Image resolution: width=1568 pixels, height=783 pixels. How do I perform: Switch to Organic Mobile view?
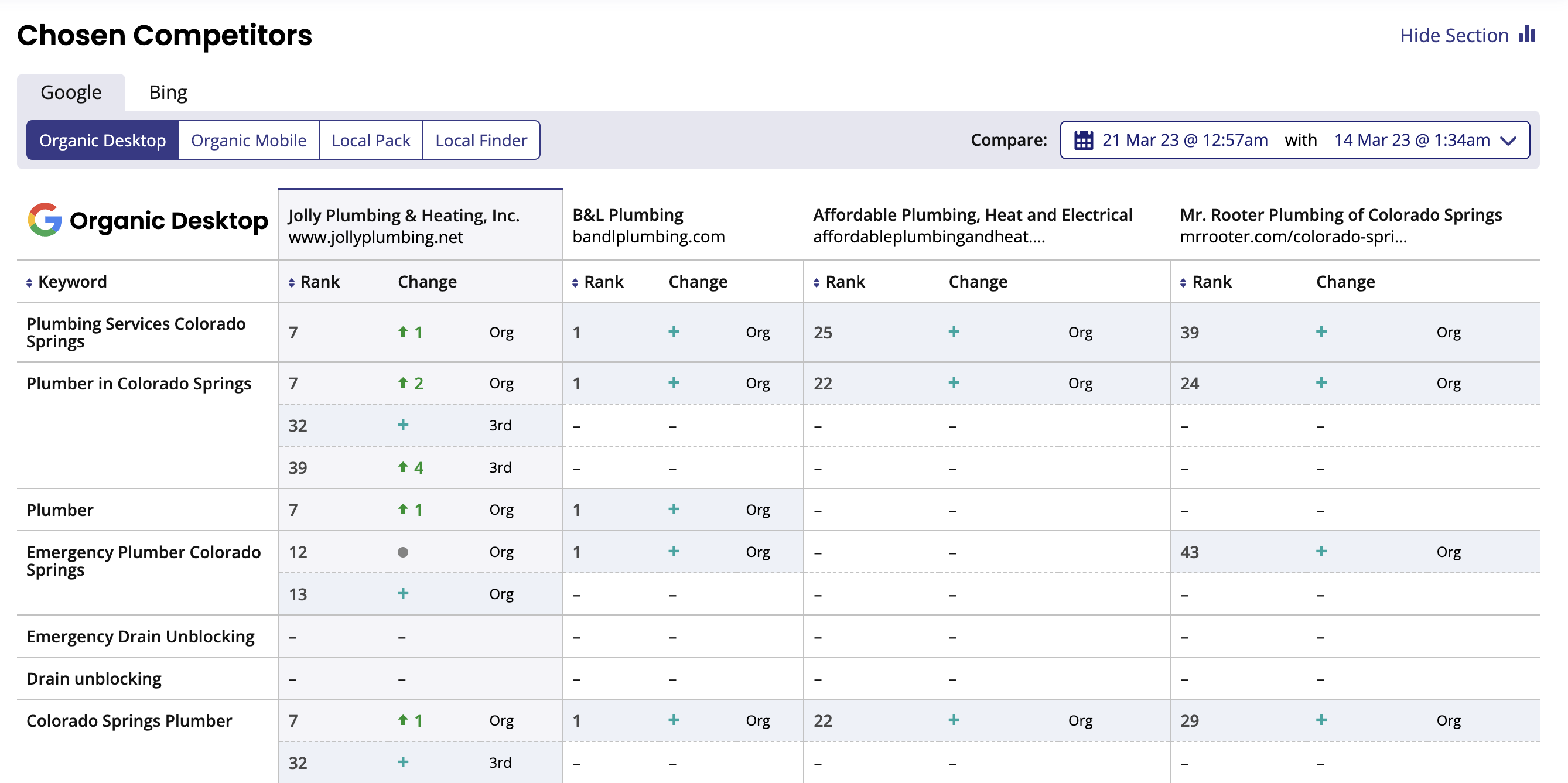point(248,141)
